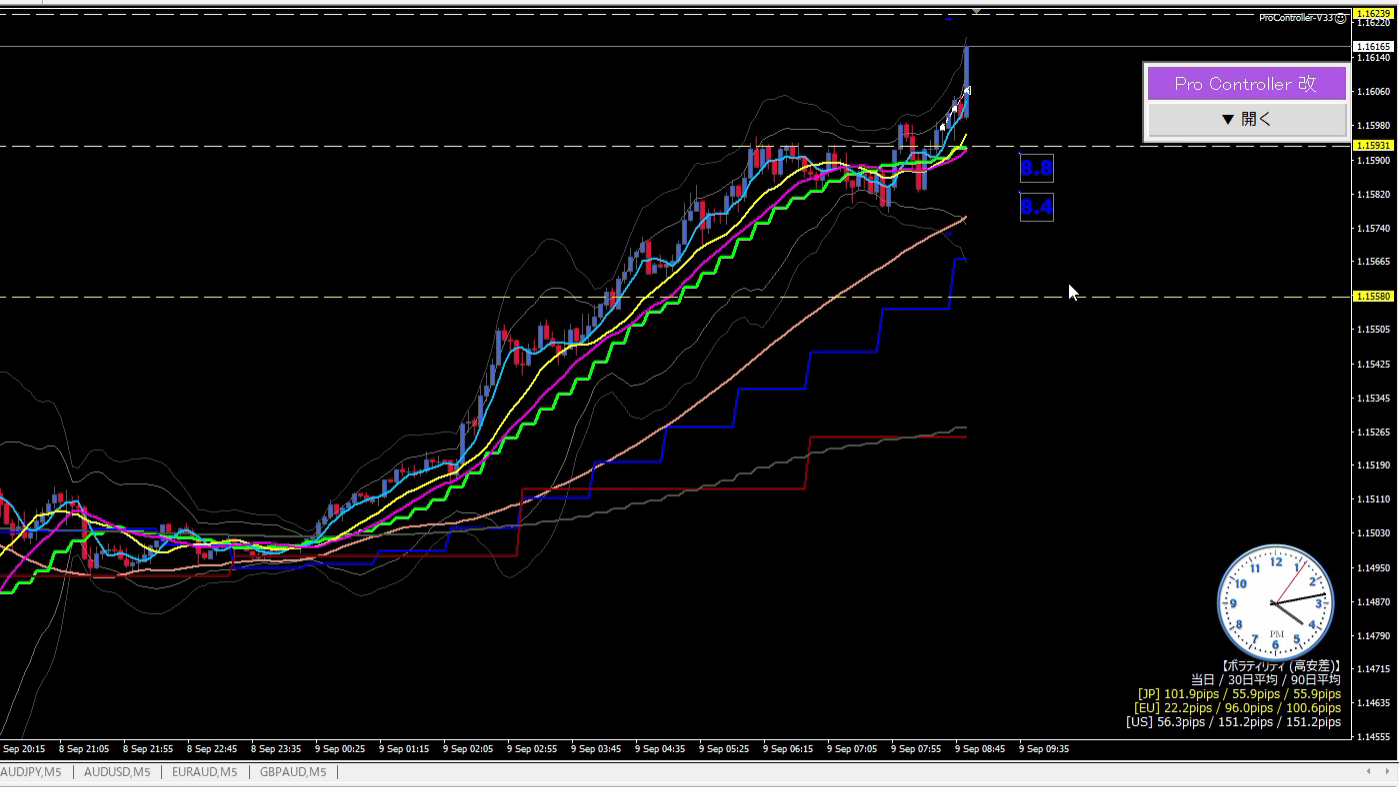Switch to the AUDUSD,M5 chart tab
This screenshot has height=787, width=1399.
[x=117, y=772]
